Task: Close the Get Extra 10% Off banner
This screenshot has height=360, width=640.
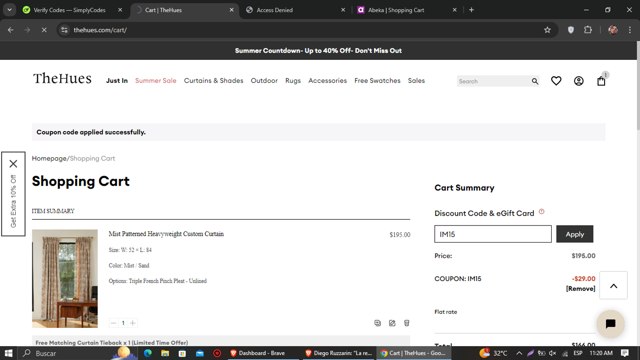Action: pyautogui.click(x=13, y=164)
